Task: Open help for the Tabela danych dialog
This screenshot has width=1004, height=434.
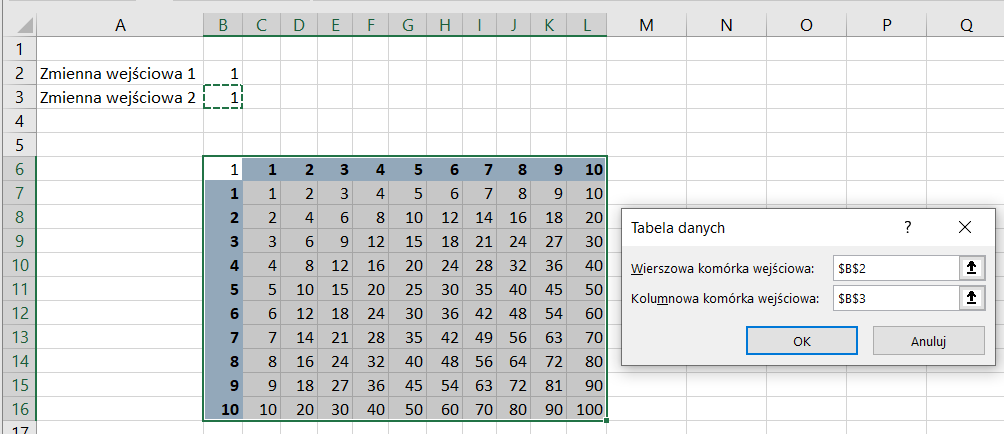Action: (907, 227)
